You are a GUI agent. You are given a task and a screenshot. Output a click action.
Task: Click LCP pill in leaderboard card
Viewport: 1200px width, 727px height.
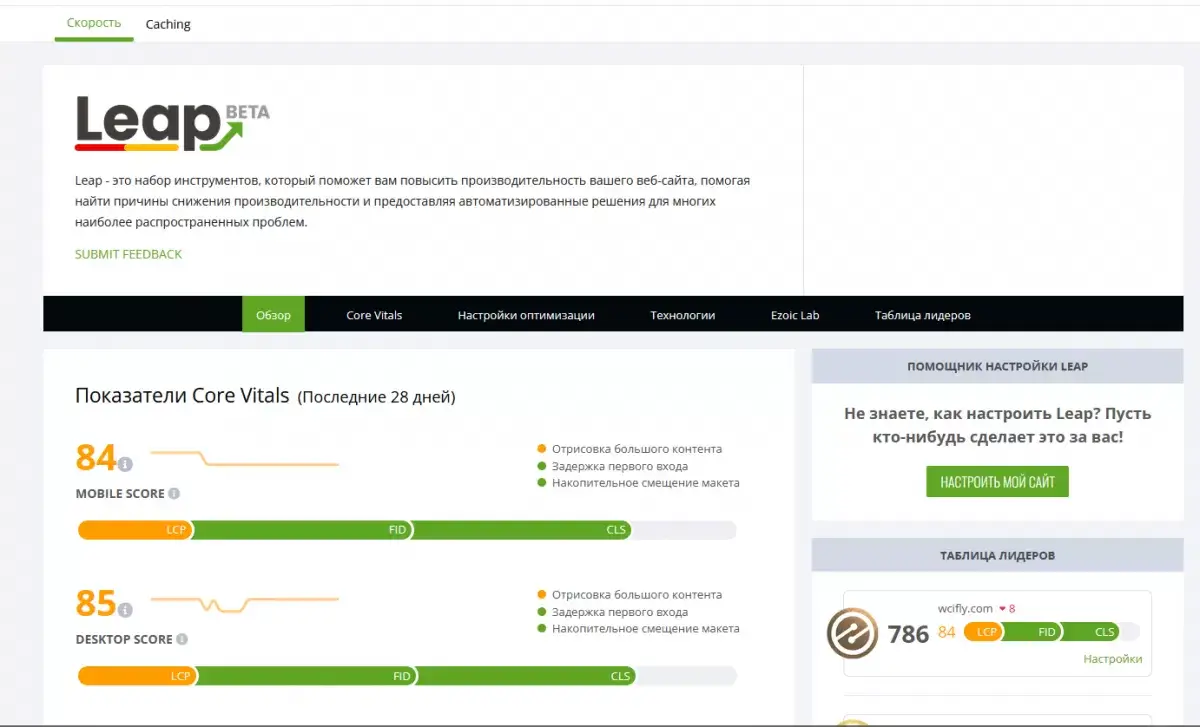984,632
